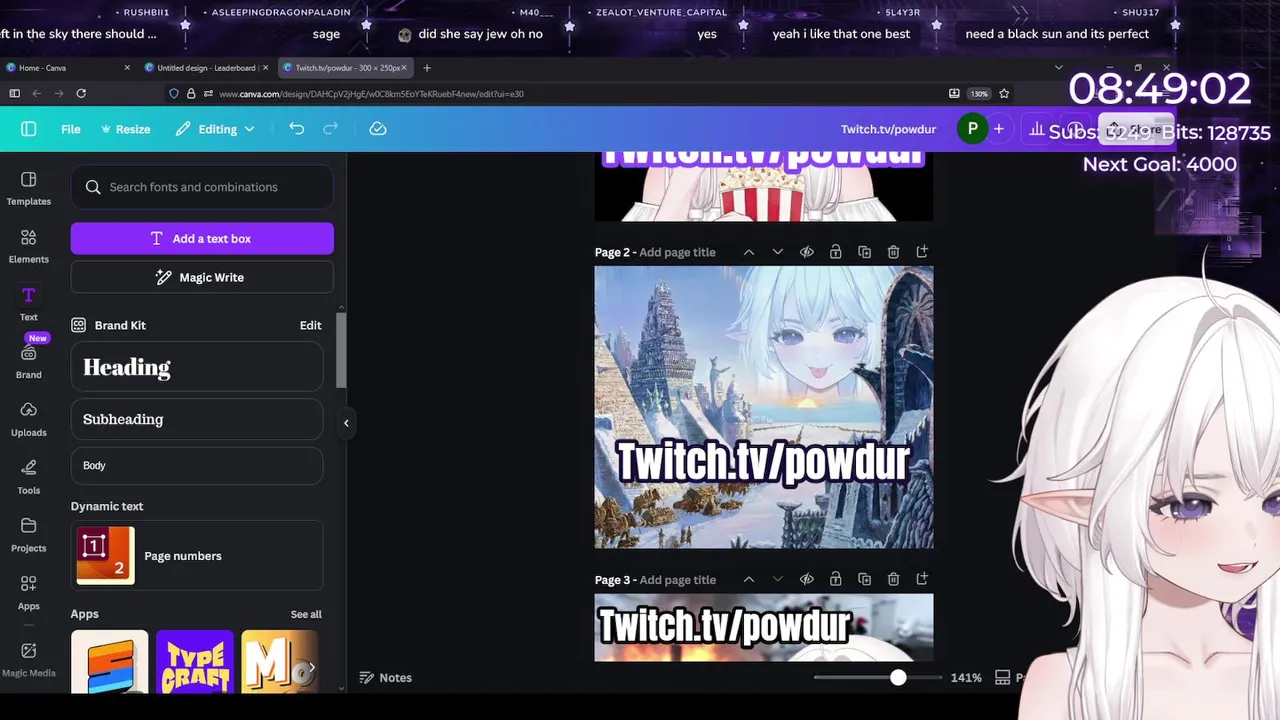Open the Uploads side panel

coord(28,420)
